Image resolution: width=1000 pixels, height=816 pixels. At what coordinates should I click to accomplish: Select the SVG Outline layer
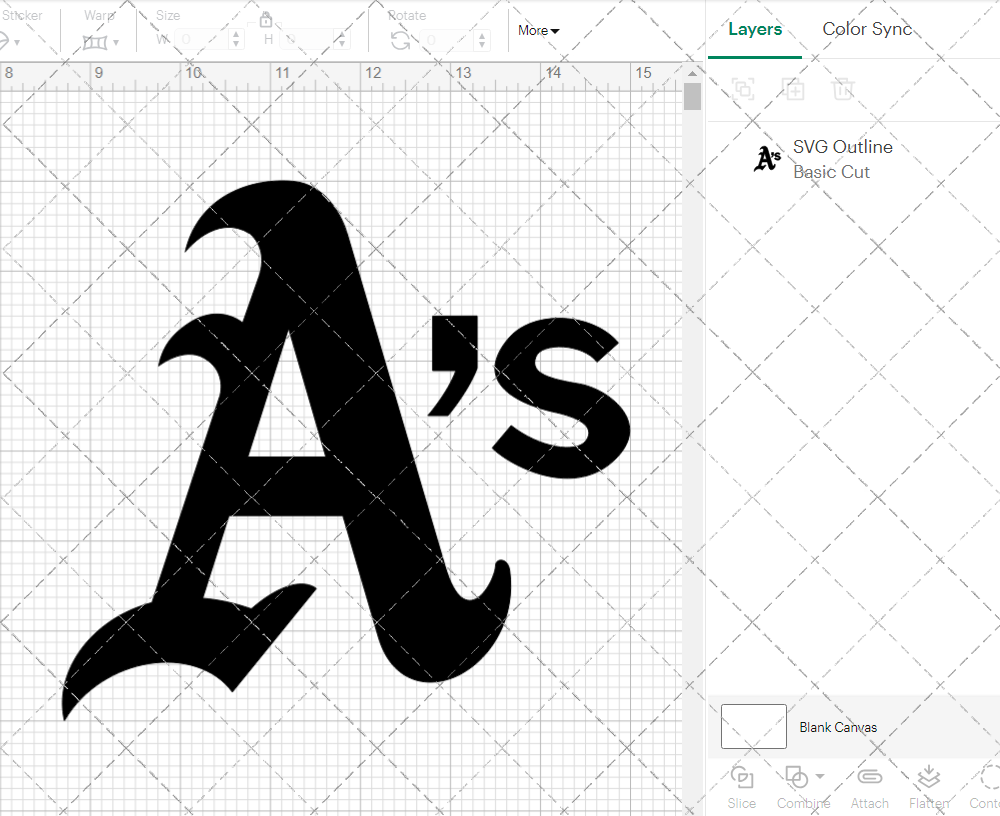(x=853, y=159)
